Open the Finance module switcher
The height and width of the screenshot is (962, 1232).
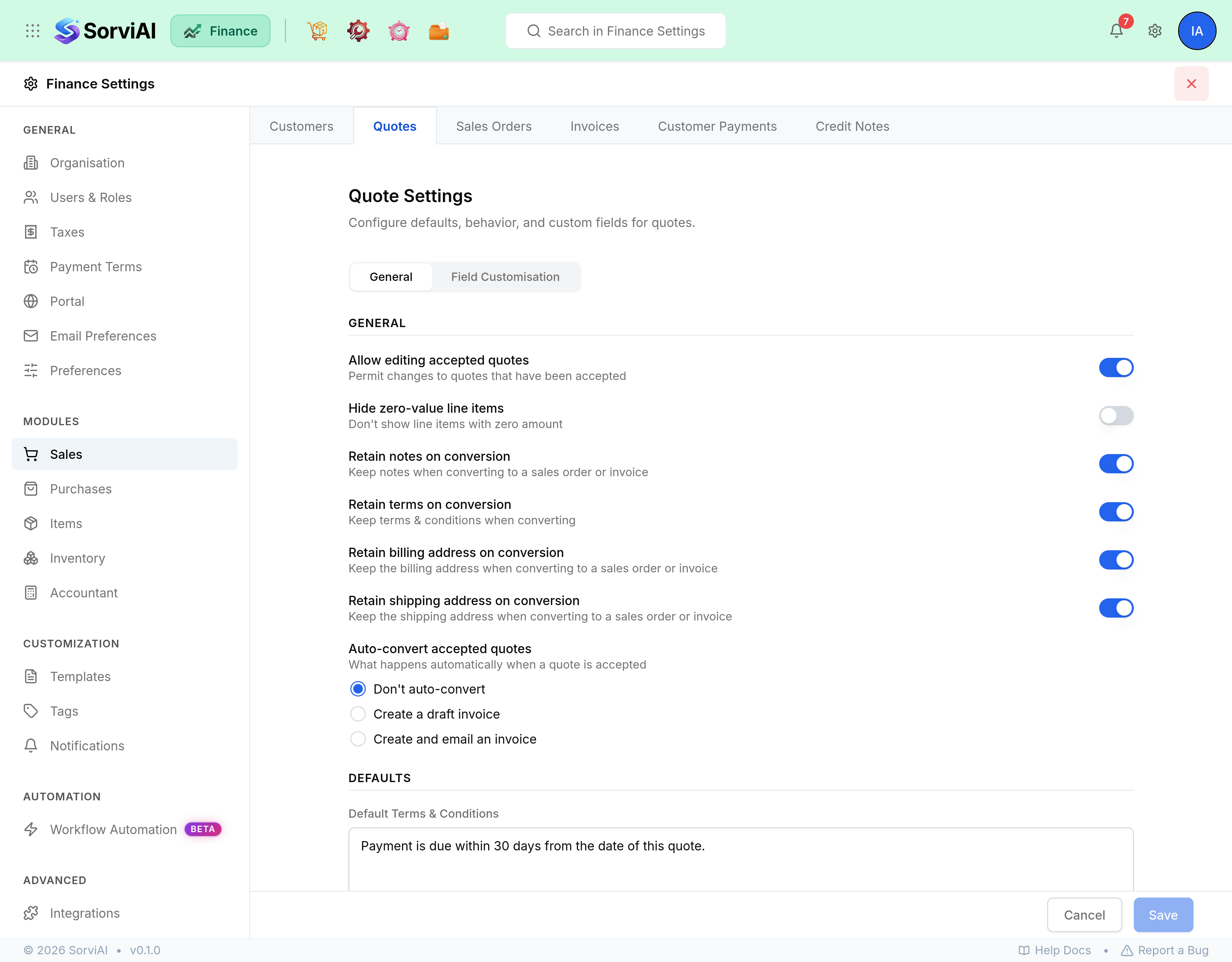pos(220,31)
